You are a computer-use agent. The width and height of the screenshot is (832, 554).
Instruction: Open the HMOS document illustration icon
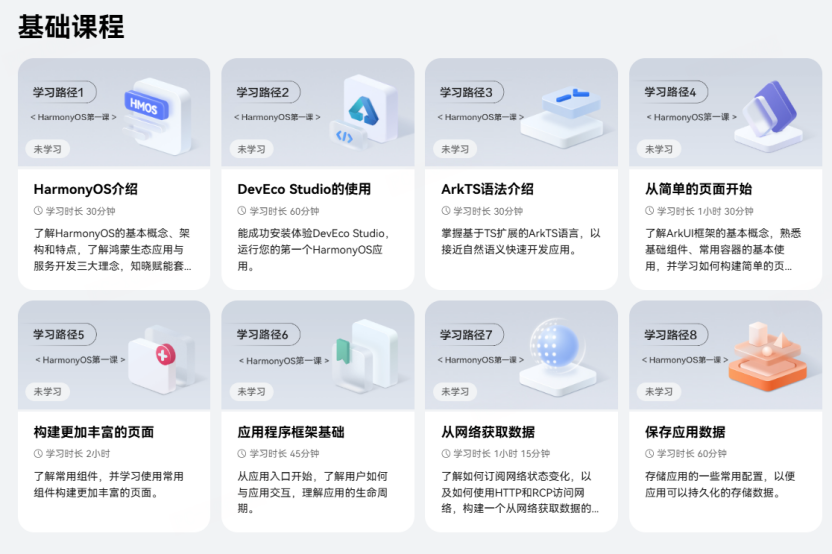(x=157, y=117)
